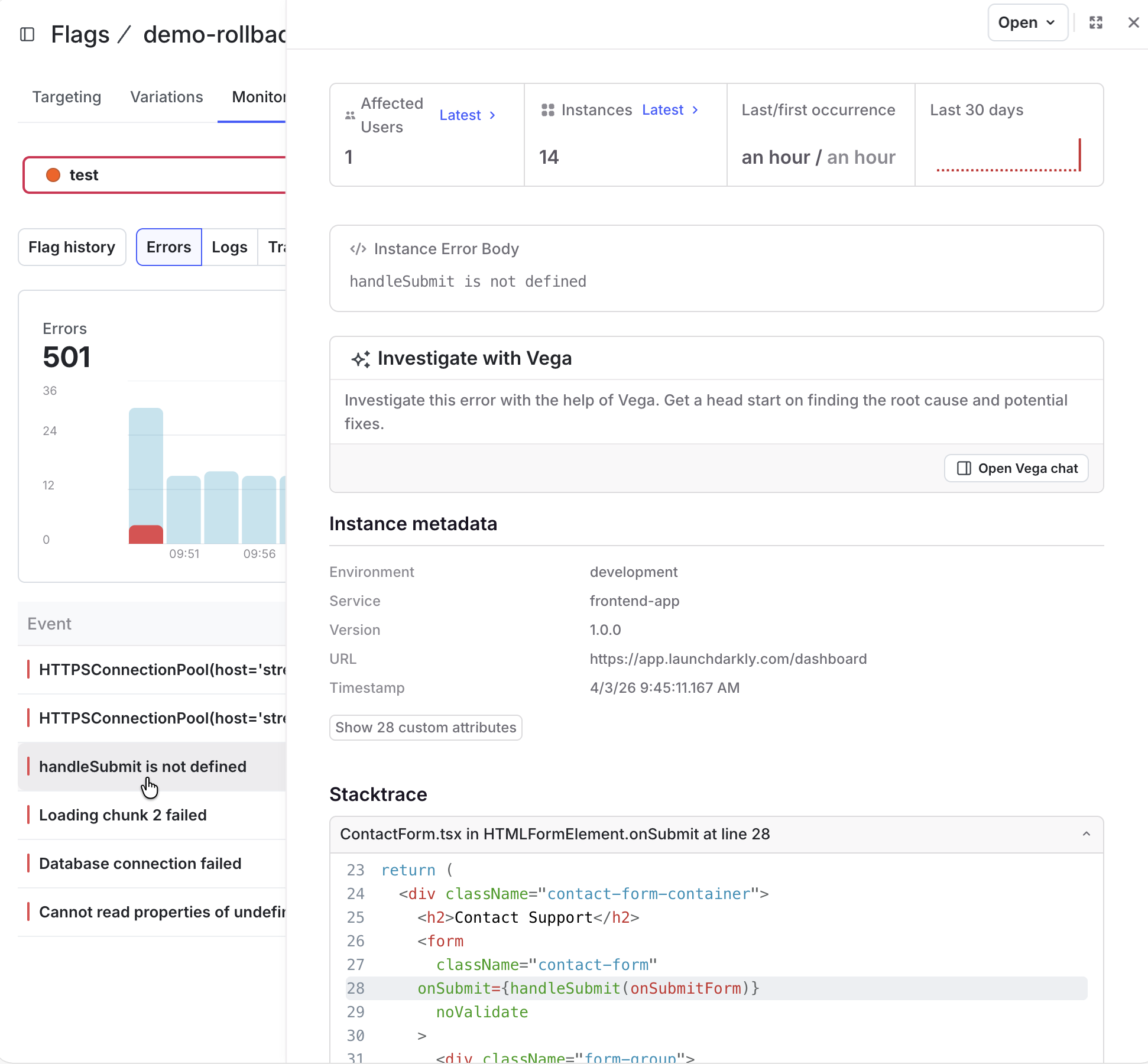Show 28 custom attributes
Screen dimensions: 1148x1064
tap(426, 727)
